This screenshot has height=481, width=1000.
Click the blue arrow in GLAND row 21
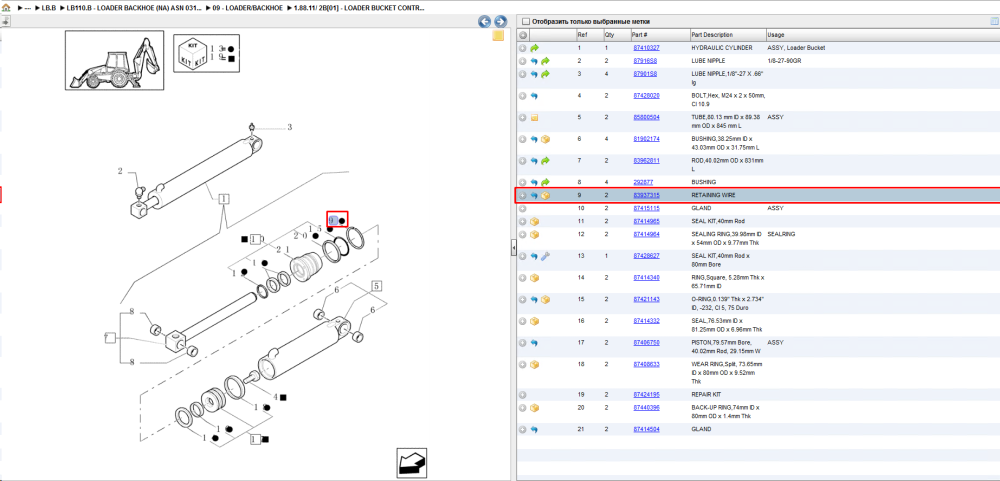[x=534, y=429]
